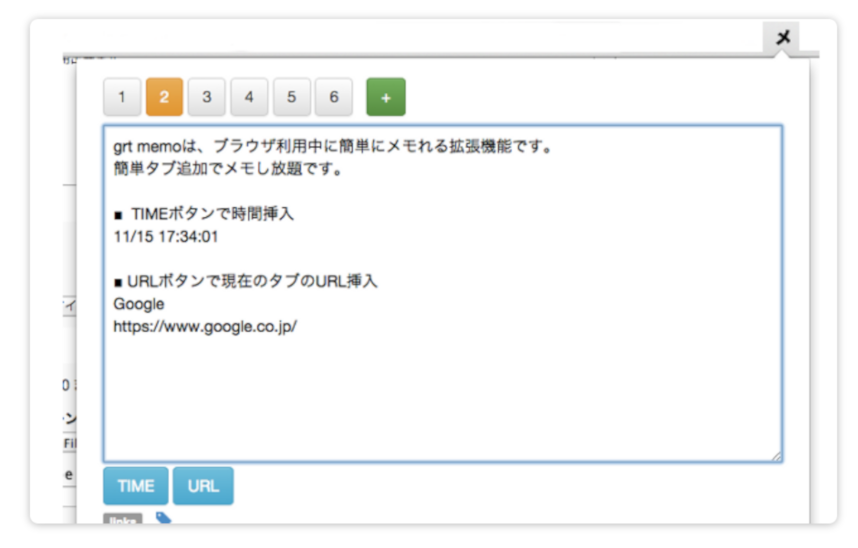This screenshot has width=858, height=548.
Task: Switch to memo tab 4
Action: [249, 97]
